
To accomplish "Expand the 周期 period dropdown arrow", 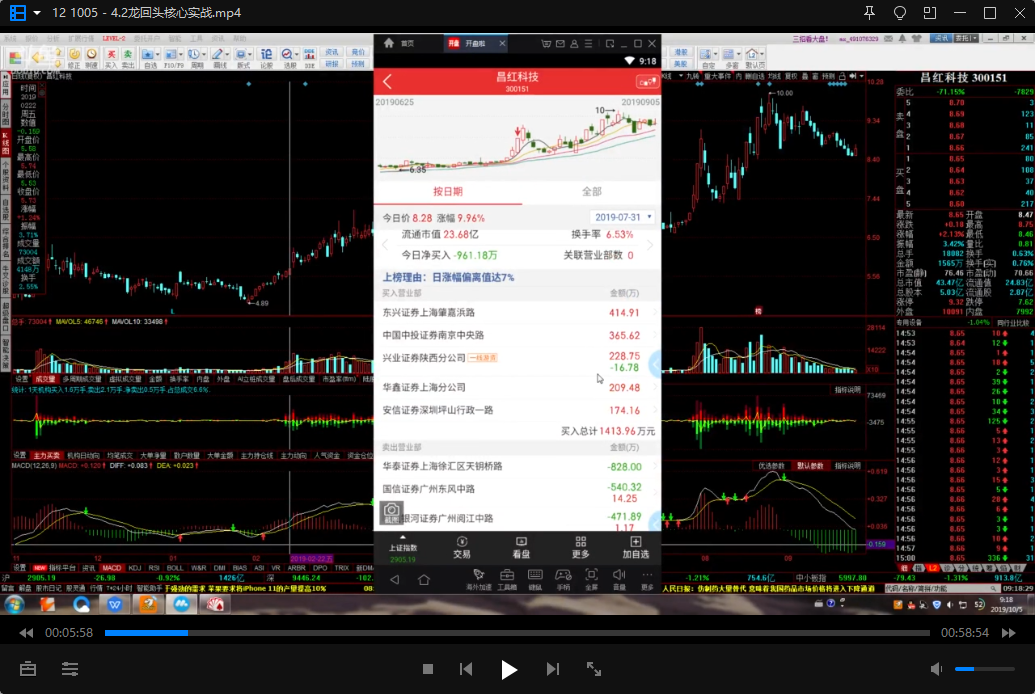I will [x=204, y=54].
